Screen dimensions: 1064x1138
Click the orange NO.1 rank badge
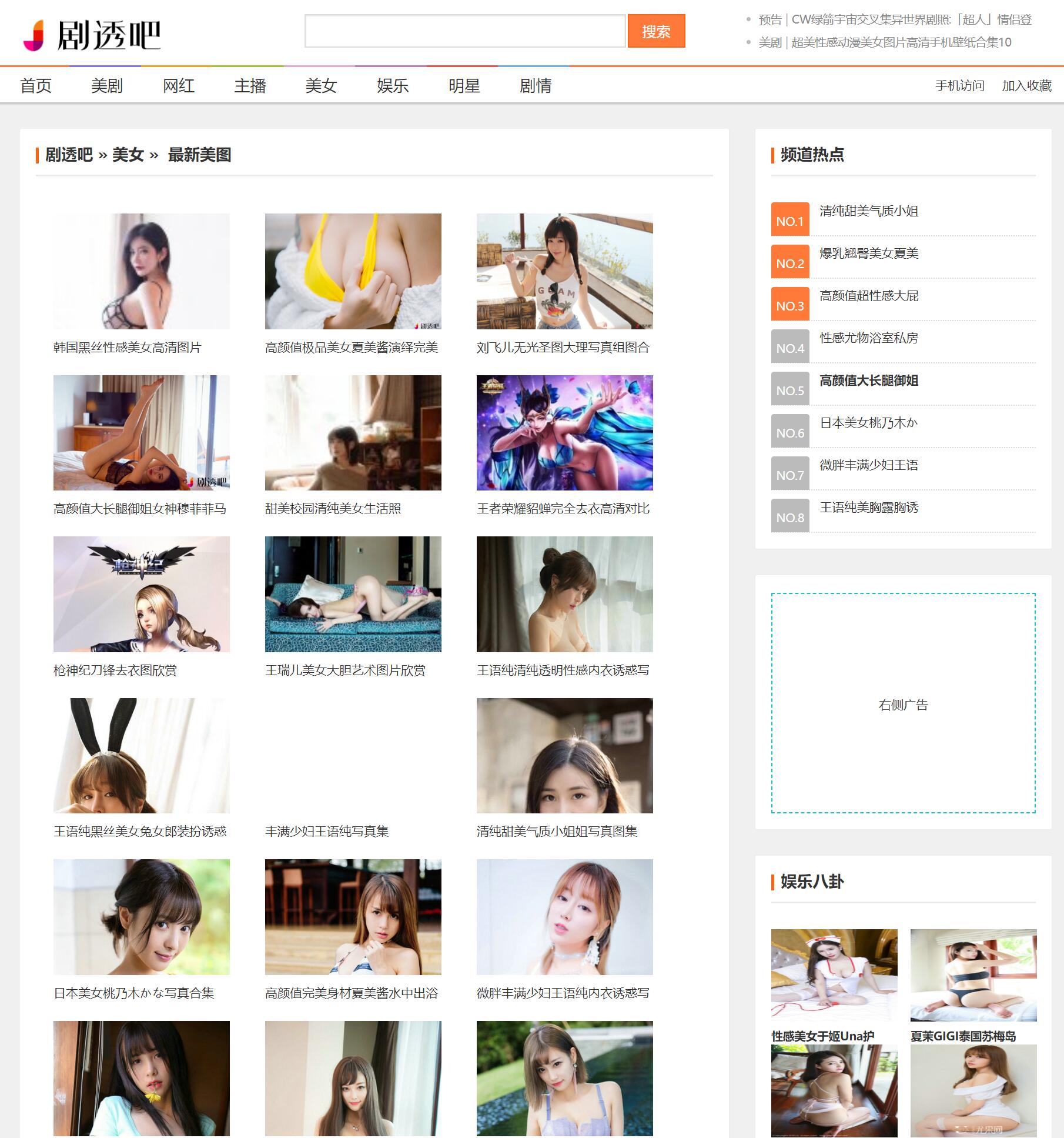click(x=789, y=220)
